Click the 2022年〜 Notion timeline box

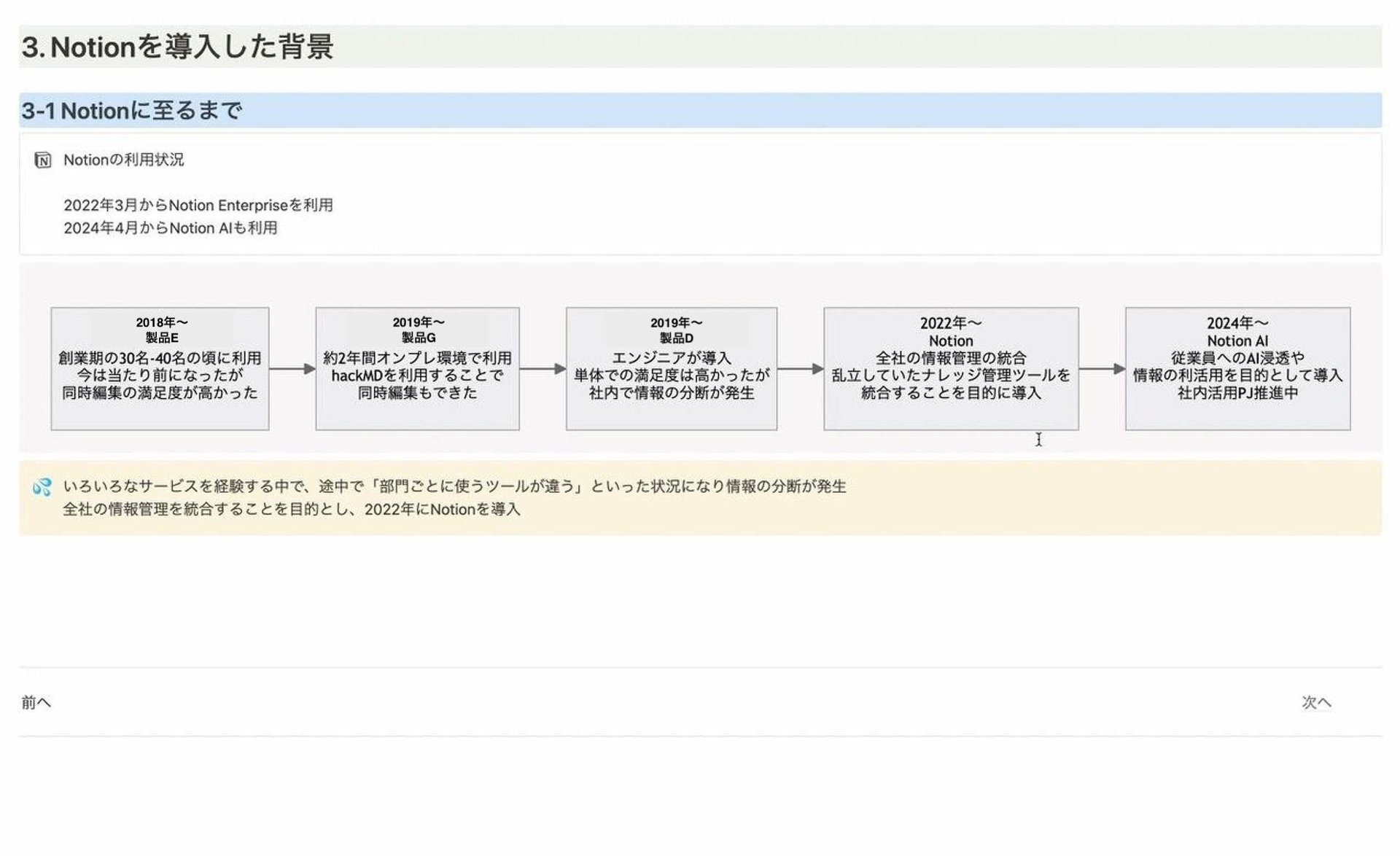(951, 369)
